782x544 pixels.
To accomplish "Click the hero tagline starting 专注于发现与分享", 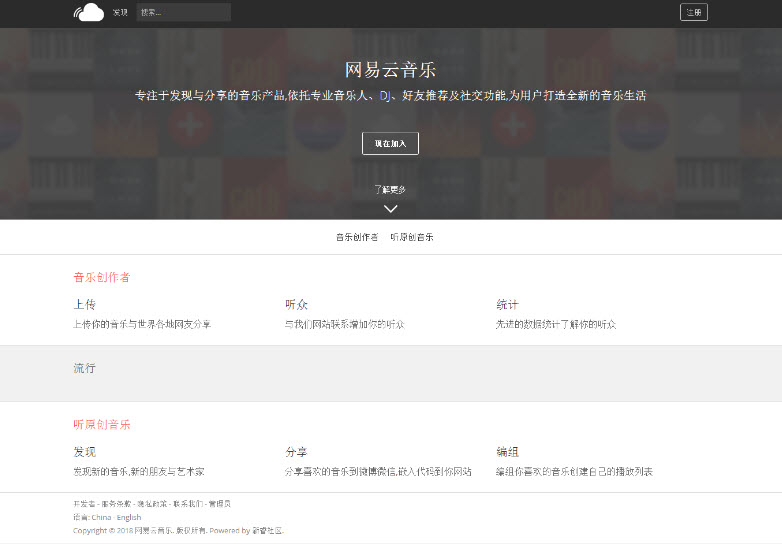I will point(391,95).
